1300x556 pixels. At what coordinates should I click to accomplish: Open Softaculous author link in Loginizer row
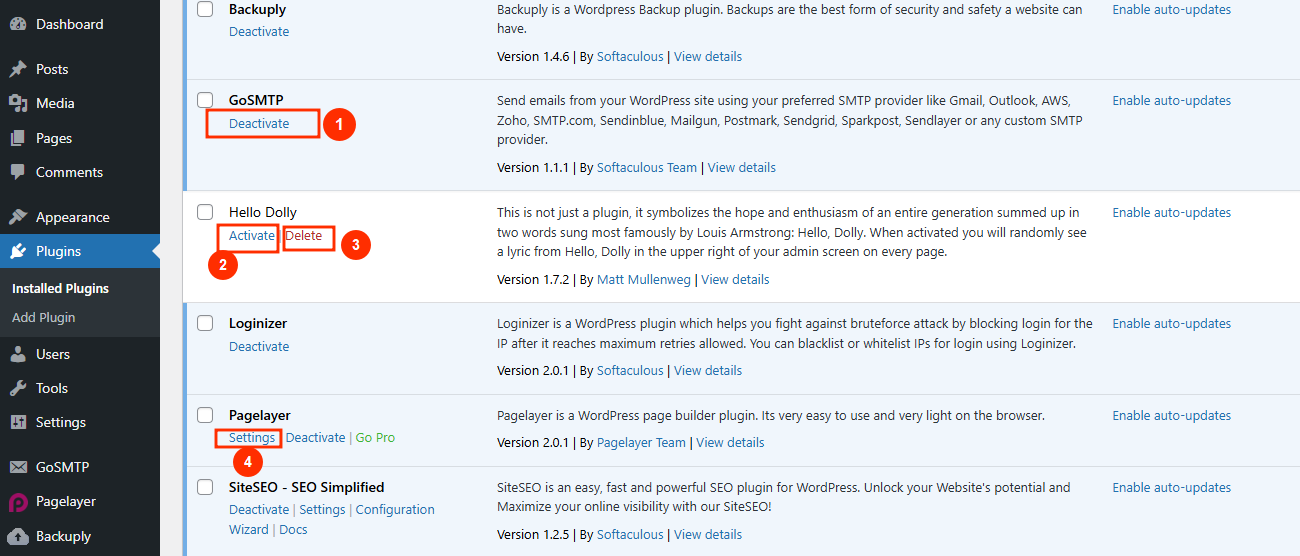[x=630, y=371]
